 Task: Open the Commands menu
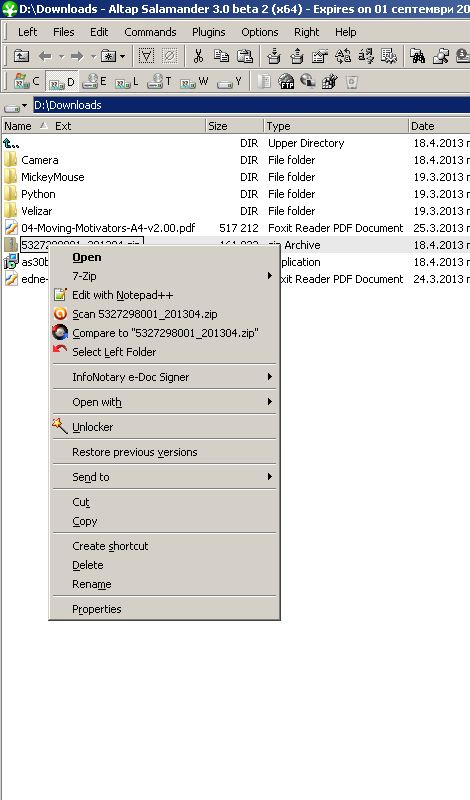coord(150,32)
